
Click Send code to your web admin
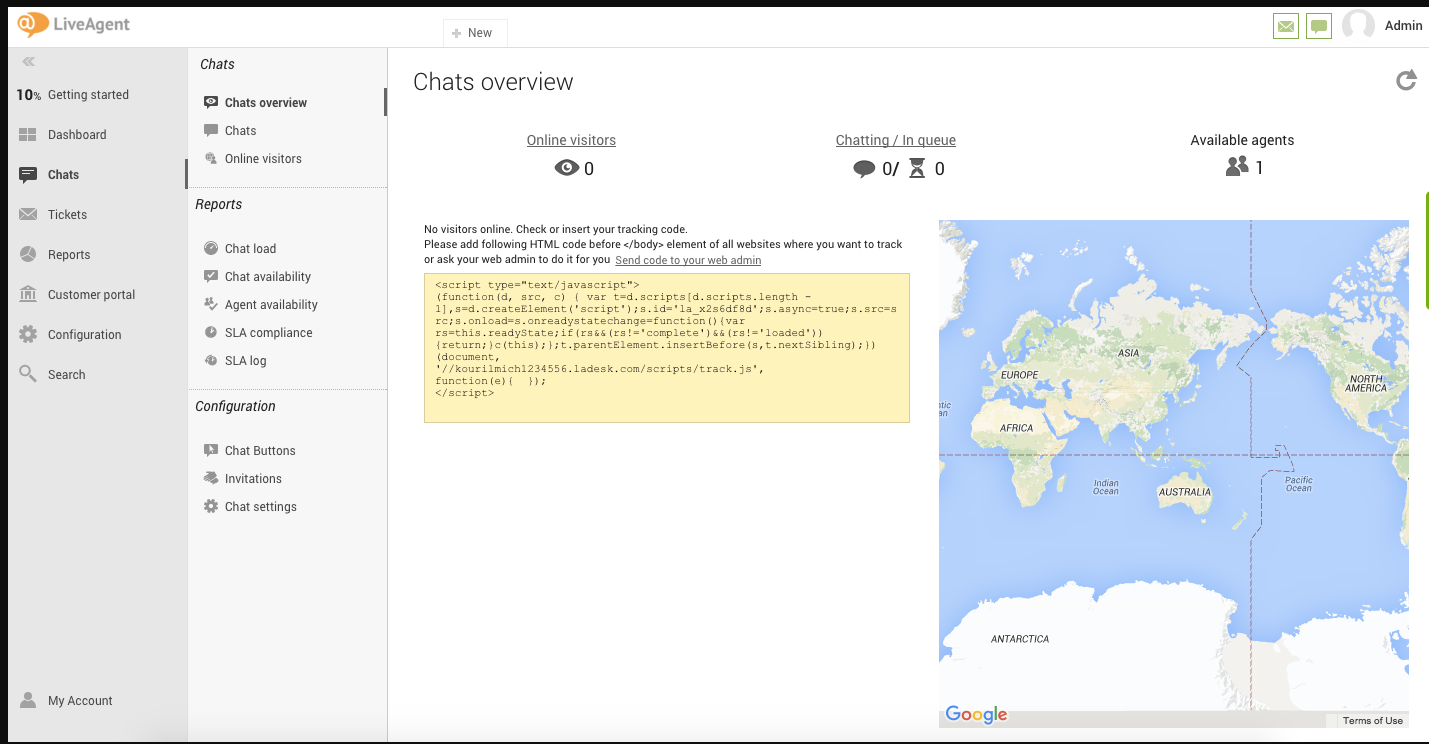click(x=688, y=260)
